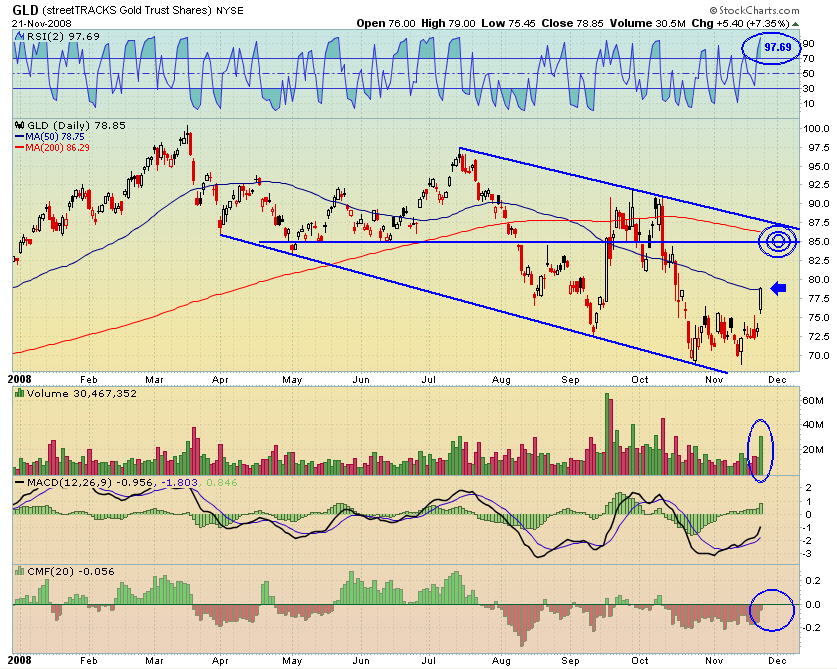Click the 85.0 price axis label
The image size is (837, 669).
[818, 241]
